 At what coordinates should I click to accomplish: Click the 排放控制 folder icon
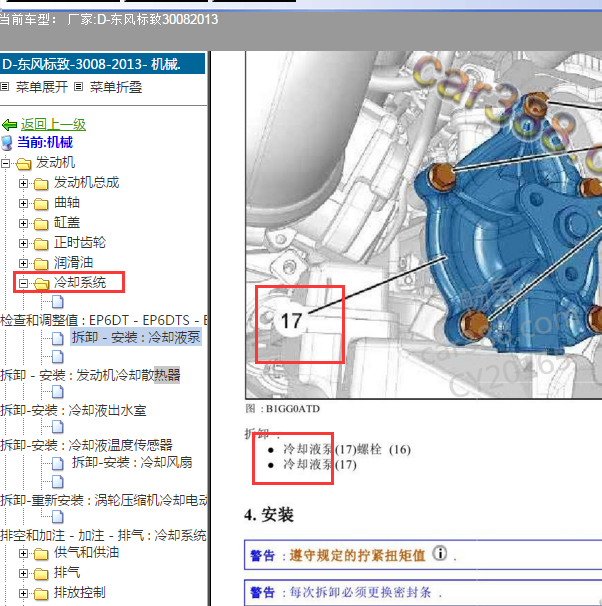point(41,594)
